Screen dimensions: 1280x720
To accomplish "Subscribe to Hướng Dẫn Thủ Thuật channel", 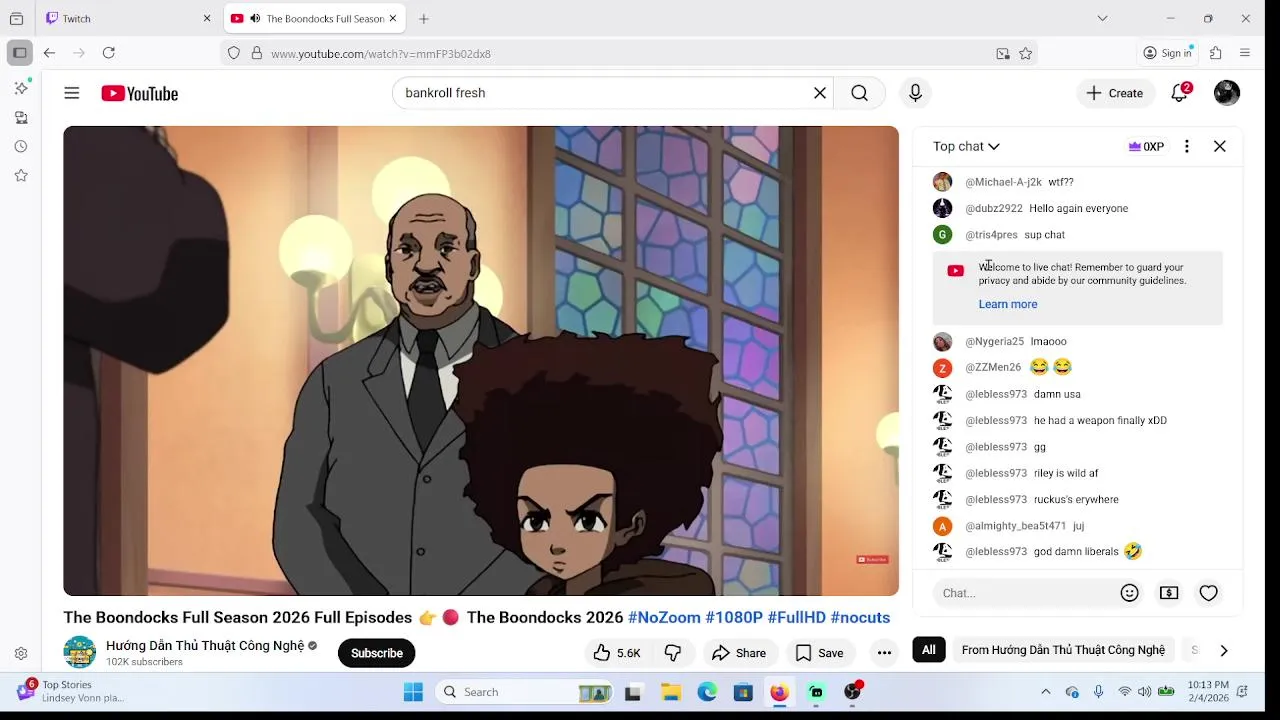I will pos(377,653).
